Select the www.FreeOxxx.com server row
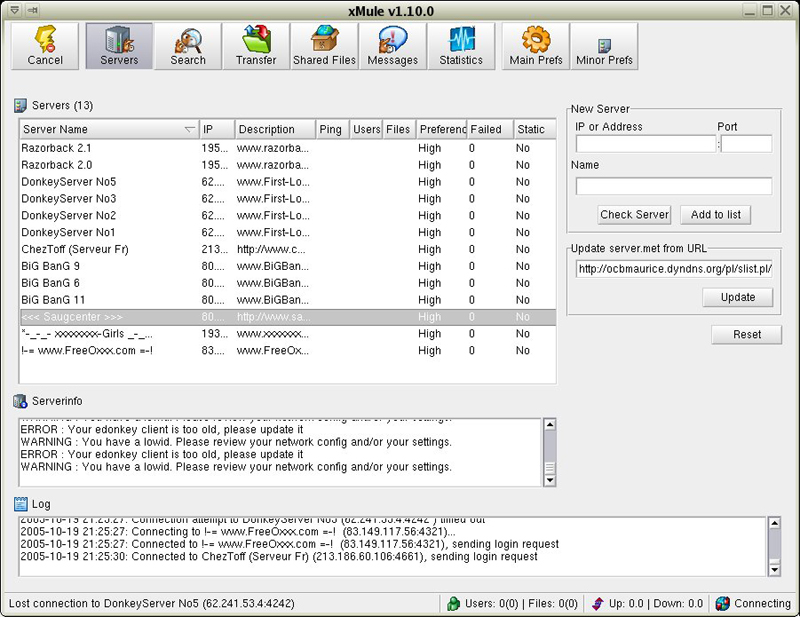The image size is (800, 617). coord(288,351)
